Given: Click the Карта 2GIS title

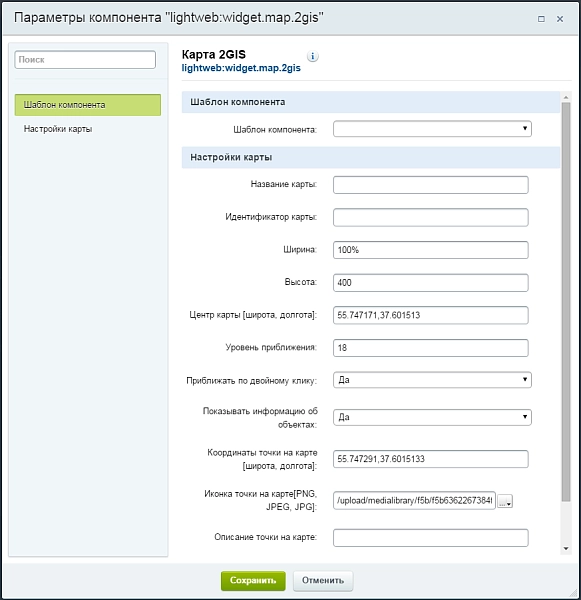Looking at the screenshot, I should [214, 54].
